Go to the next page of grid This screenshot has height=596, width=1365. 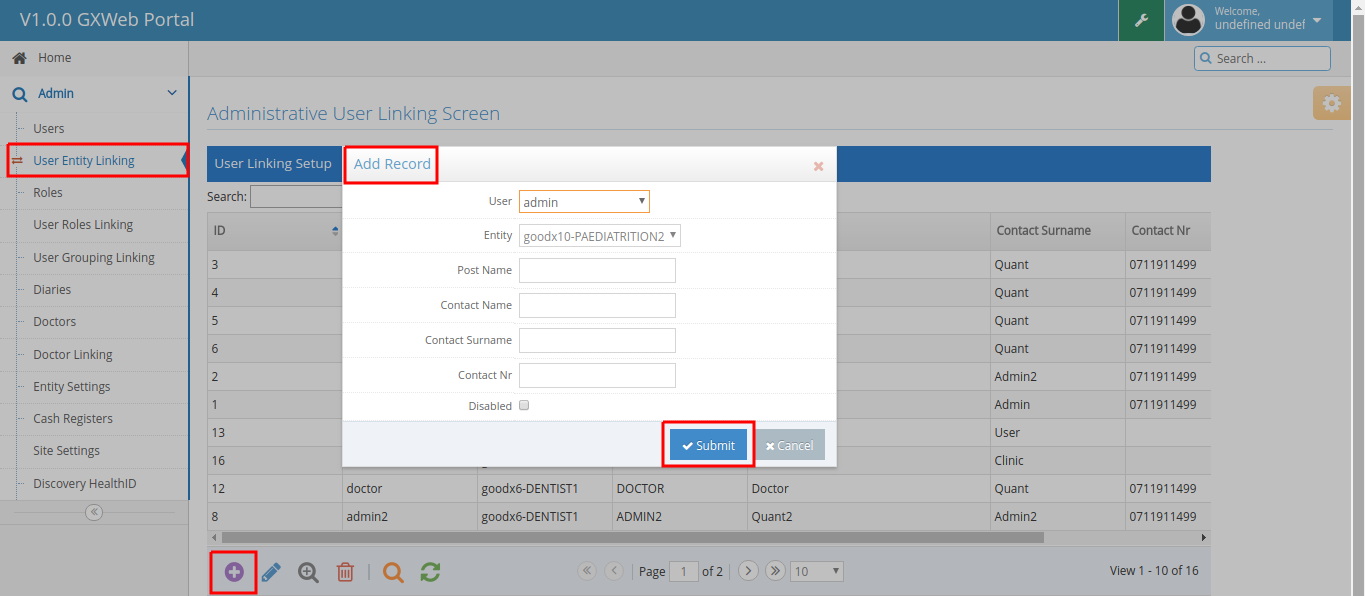748,571
